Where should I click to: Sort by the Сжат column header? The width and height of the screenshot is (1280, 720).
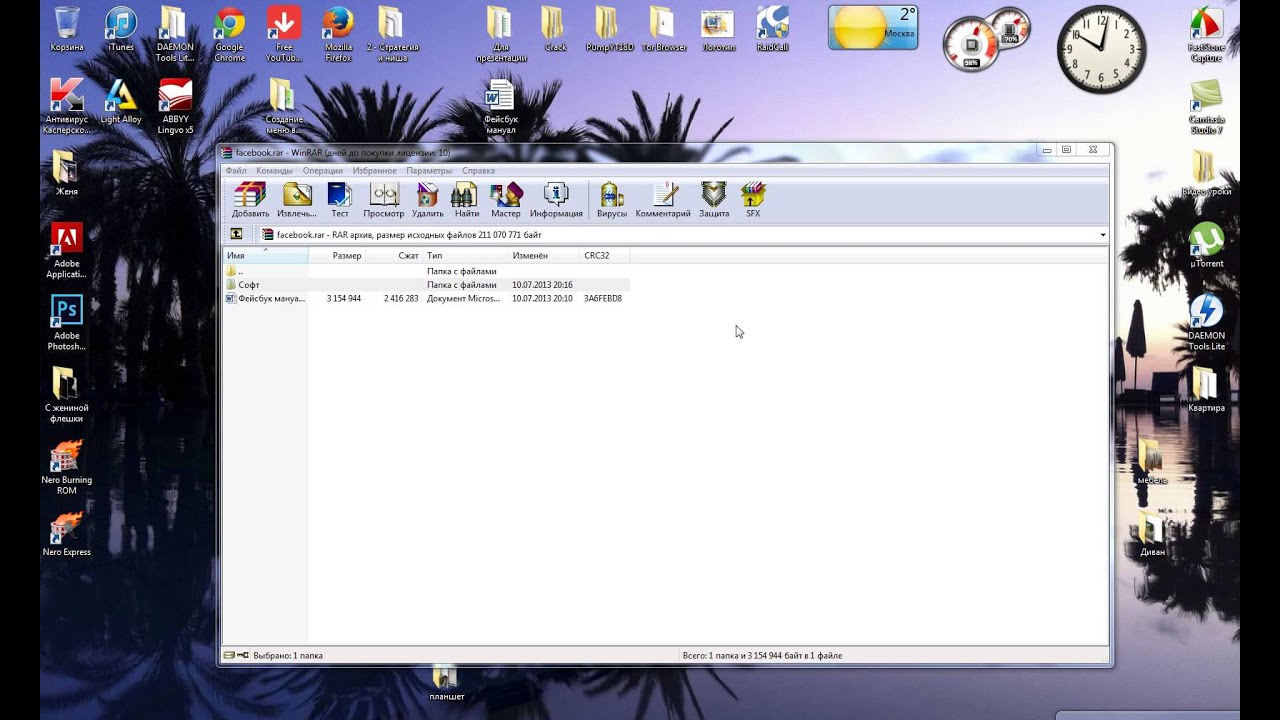pyautogui.click(x=394, y=256)
